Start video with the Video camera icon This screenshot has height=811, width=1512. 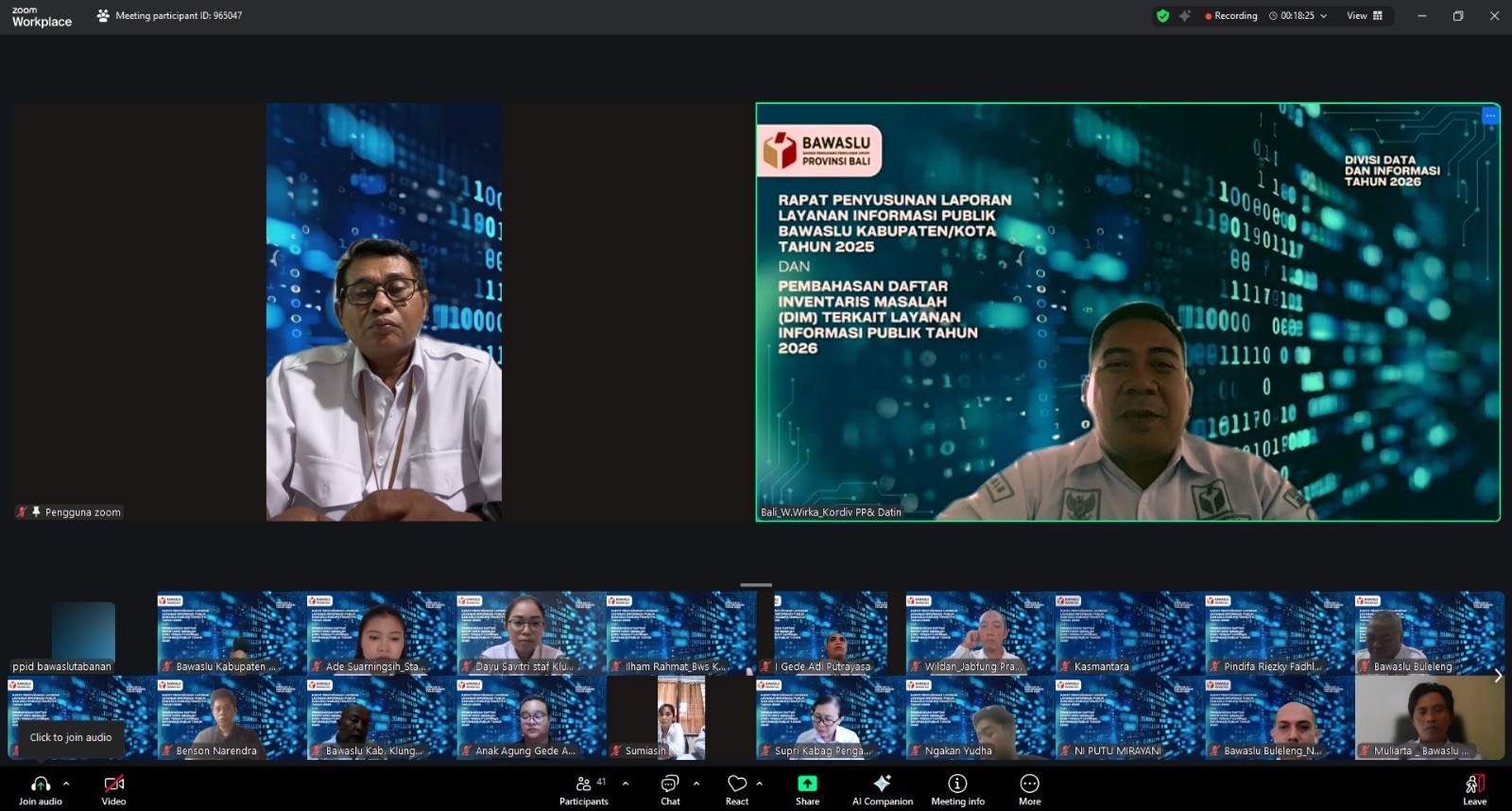point(113,784)
